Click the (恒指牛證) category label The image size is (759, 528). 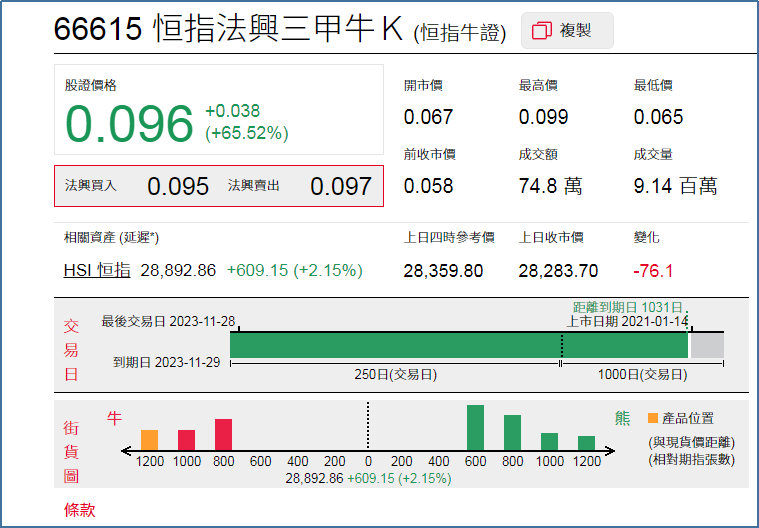pos(460,33)
